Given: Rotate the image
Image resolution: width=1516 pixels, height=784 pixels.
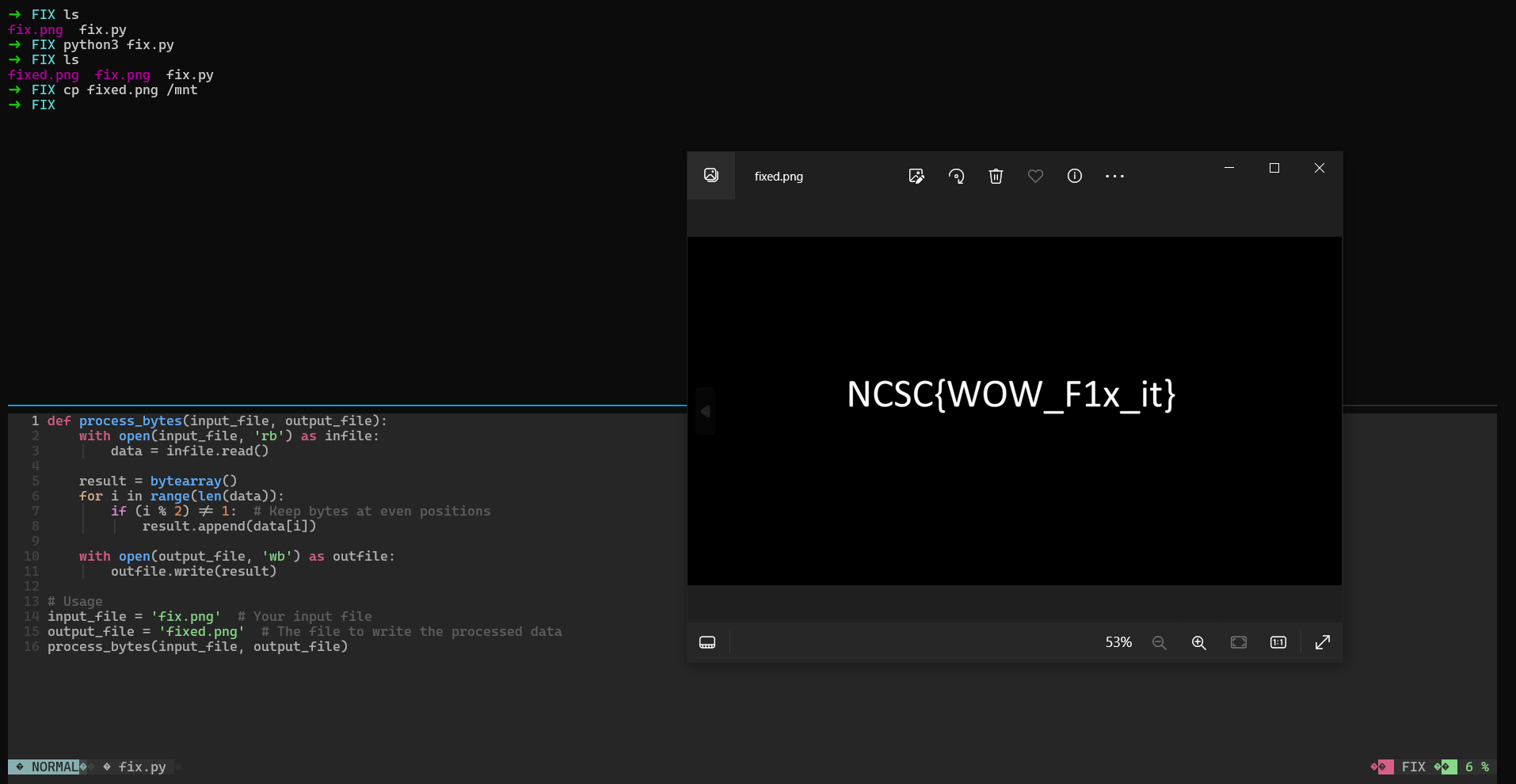Looking at the screenshot, I should click(956, 176).
